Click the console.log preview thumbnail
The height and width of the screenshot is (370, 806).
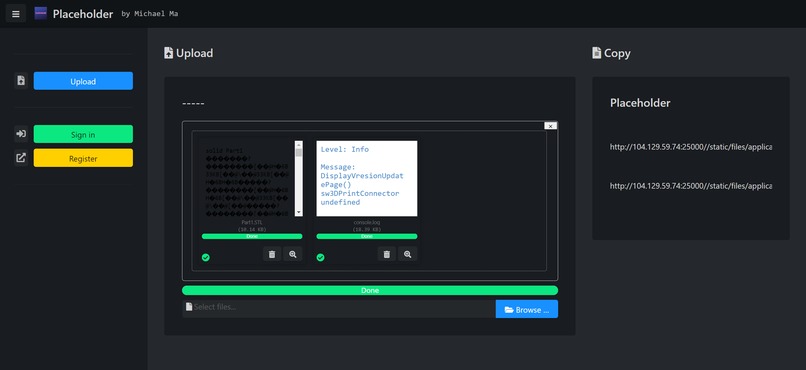(367, 178)
